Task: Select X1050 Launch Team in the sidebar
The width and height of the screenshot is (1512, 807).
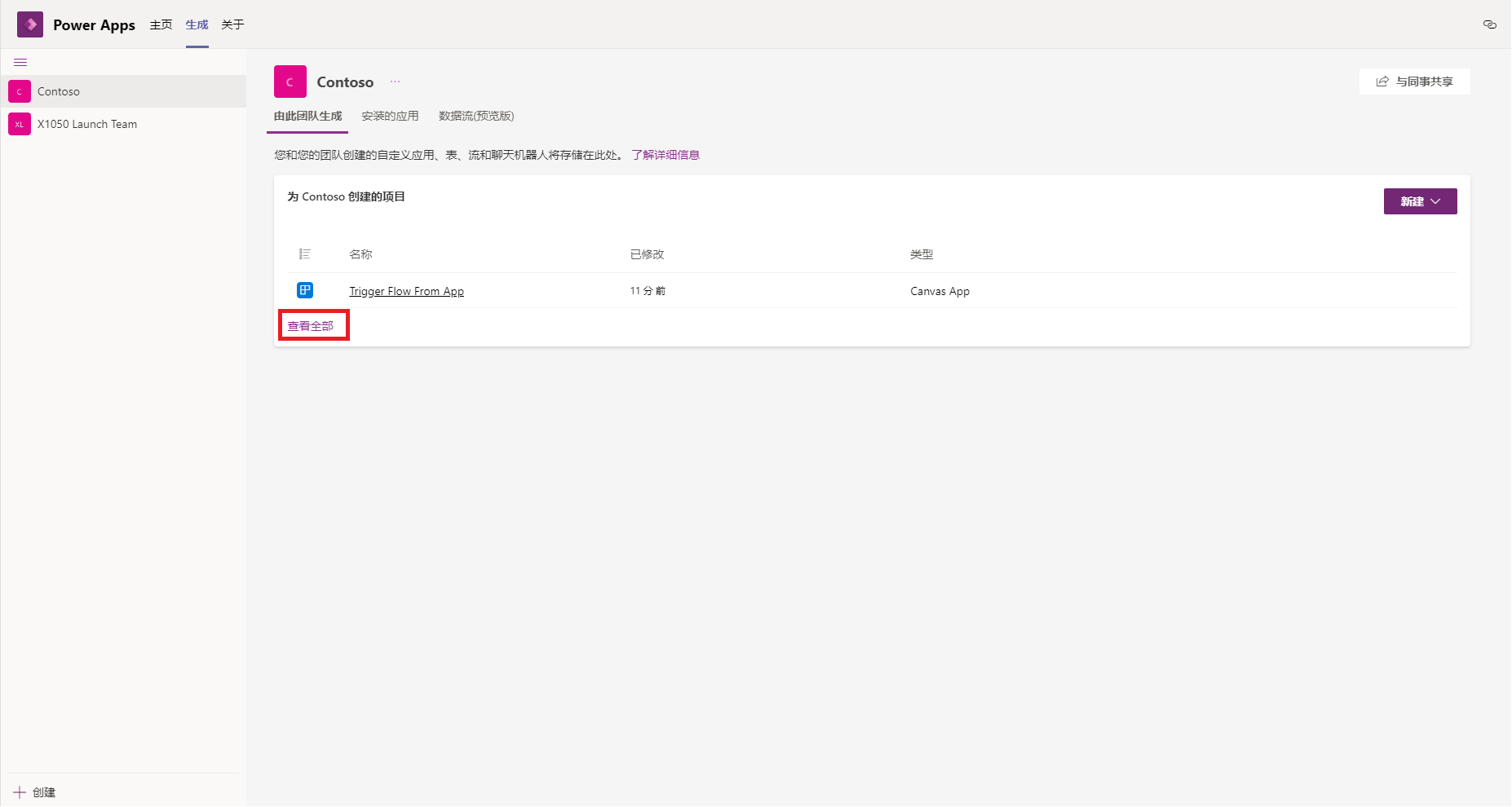Action: point(124,124)
